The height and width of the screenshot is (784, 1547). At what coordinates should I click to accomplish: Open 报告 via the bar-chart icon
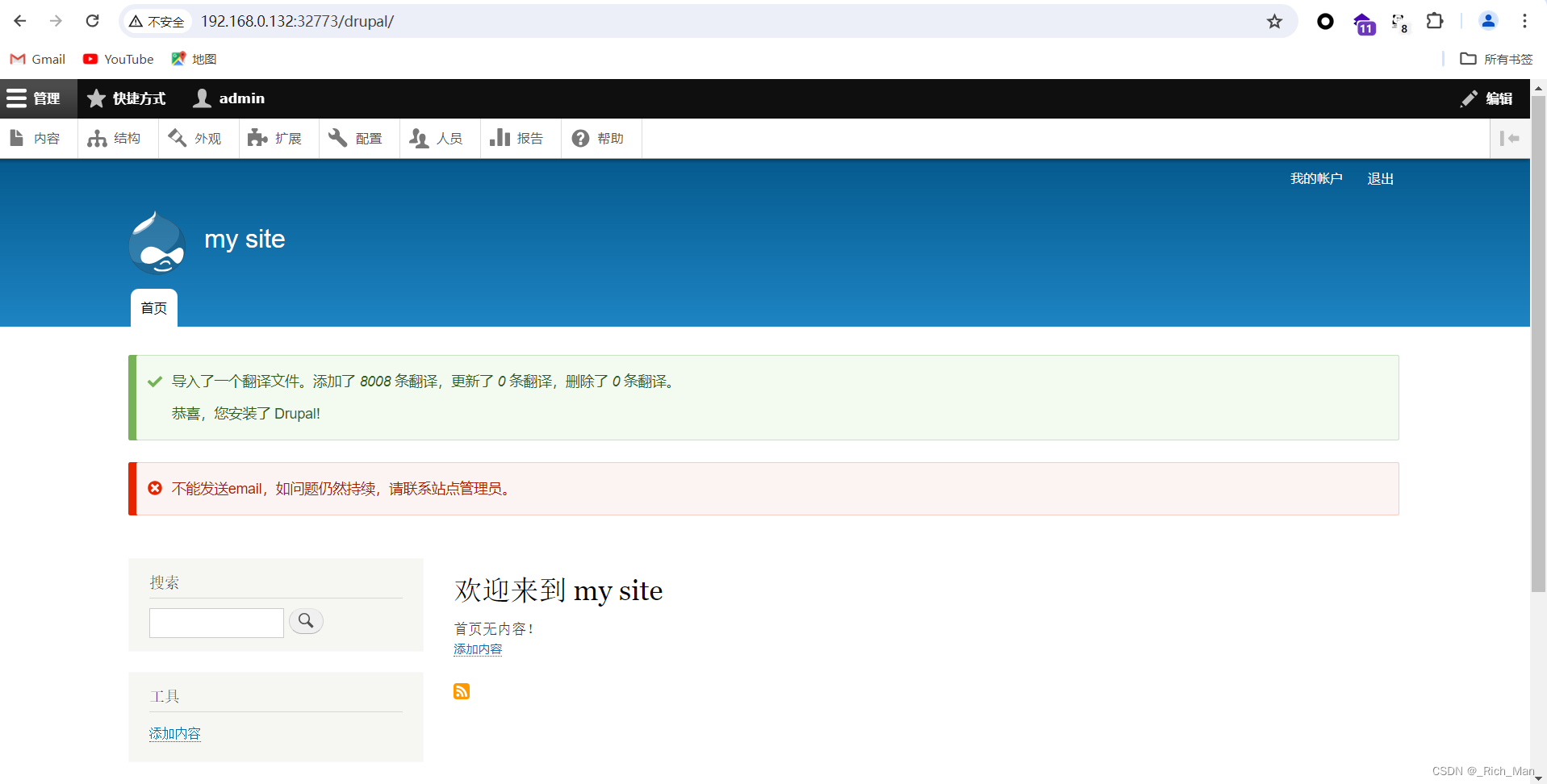tap(519, 138)
